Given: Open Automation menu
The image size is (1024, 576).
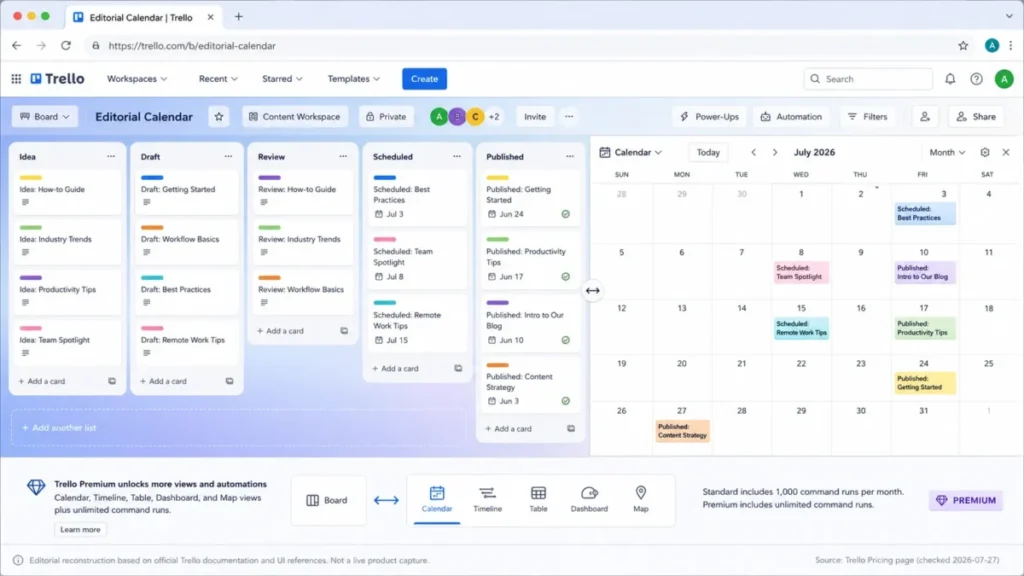Looking at the screenshot, I should 791,116.
